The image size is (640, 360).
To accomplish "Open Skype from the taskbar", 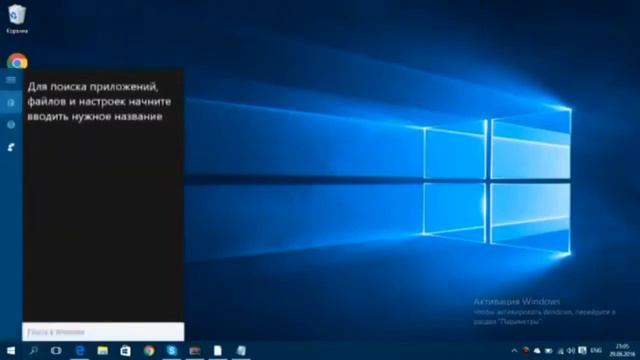I will pos(171,351).
